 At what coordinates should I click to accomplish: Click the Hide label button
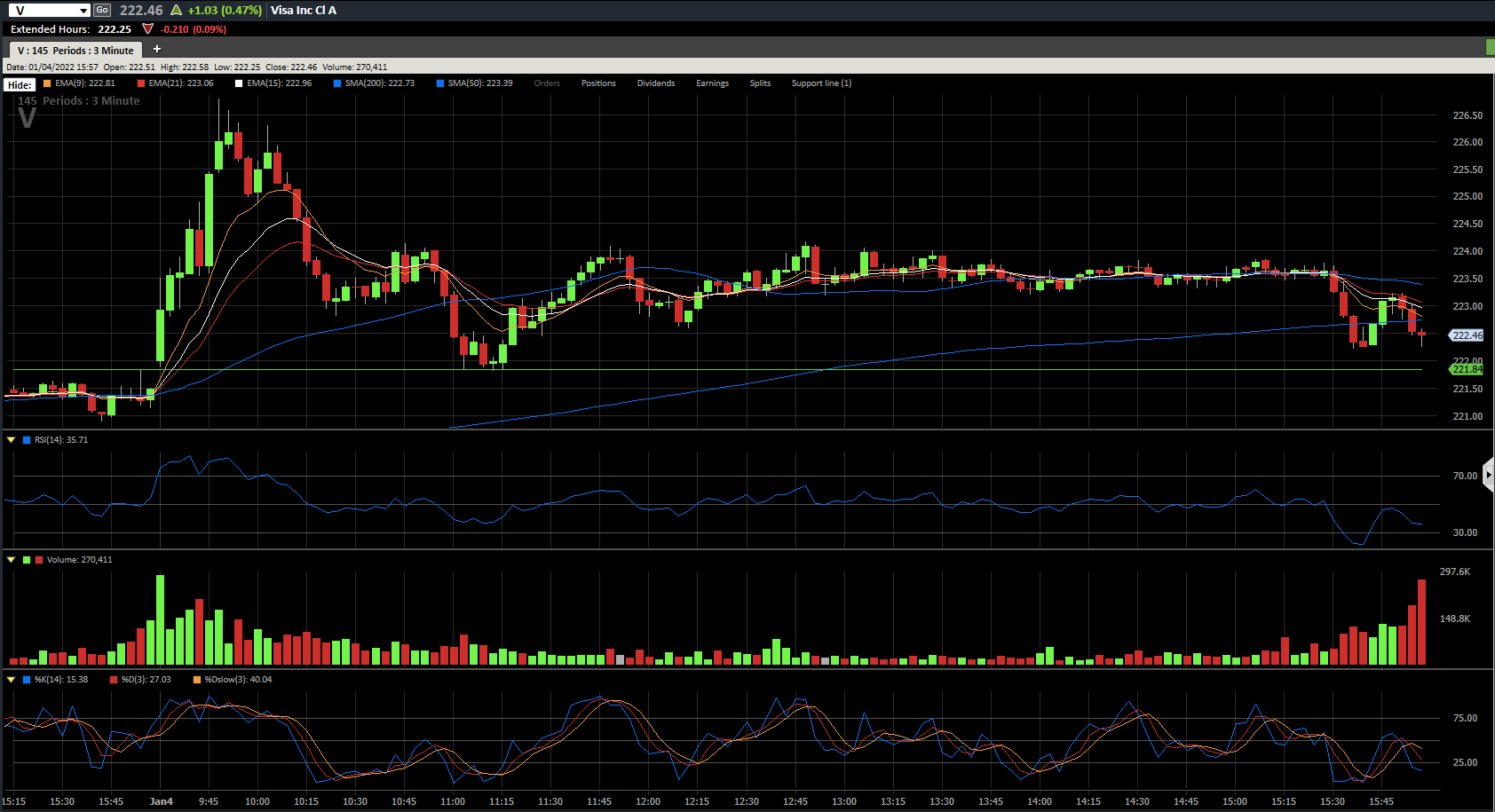tap(20, 84)
